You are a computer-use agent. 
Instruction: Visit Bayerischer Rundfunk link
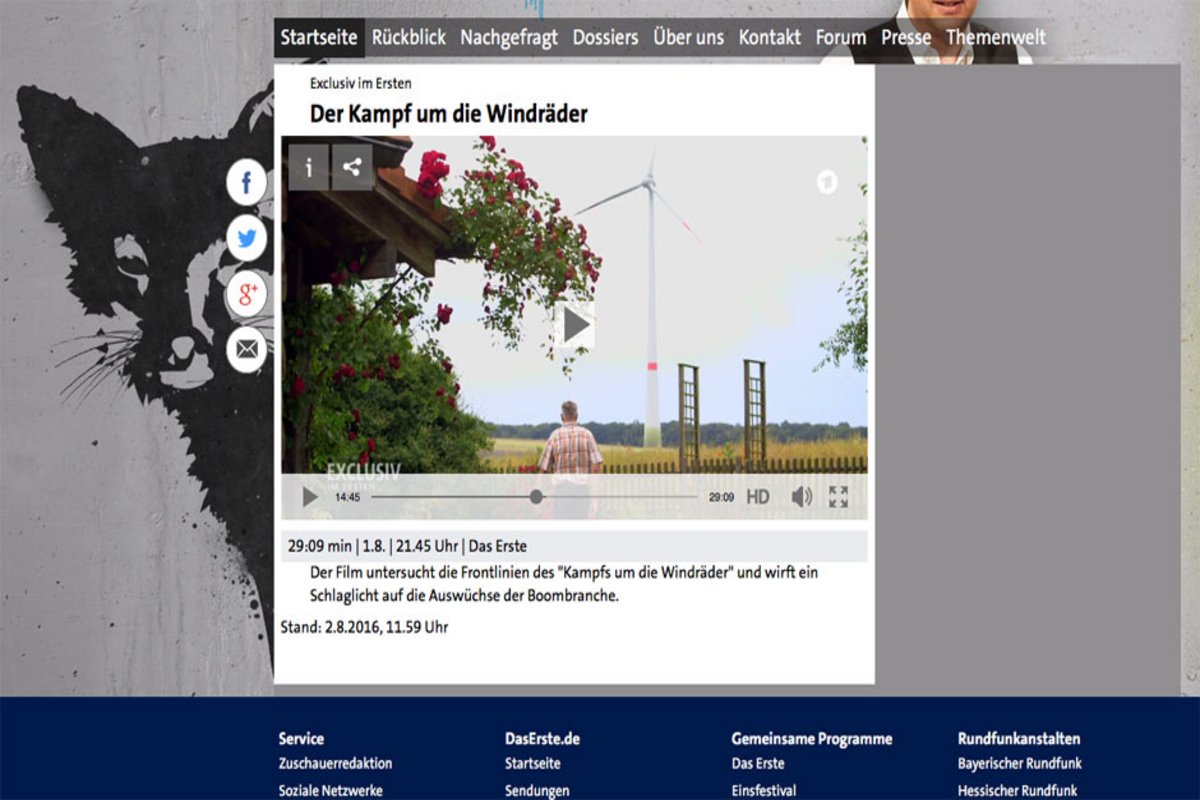[1019, 764]
